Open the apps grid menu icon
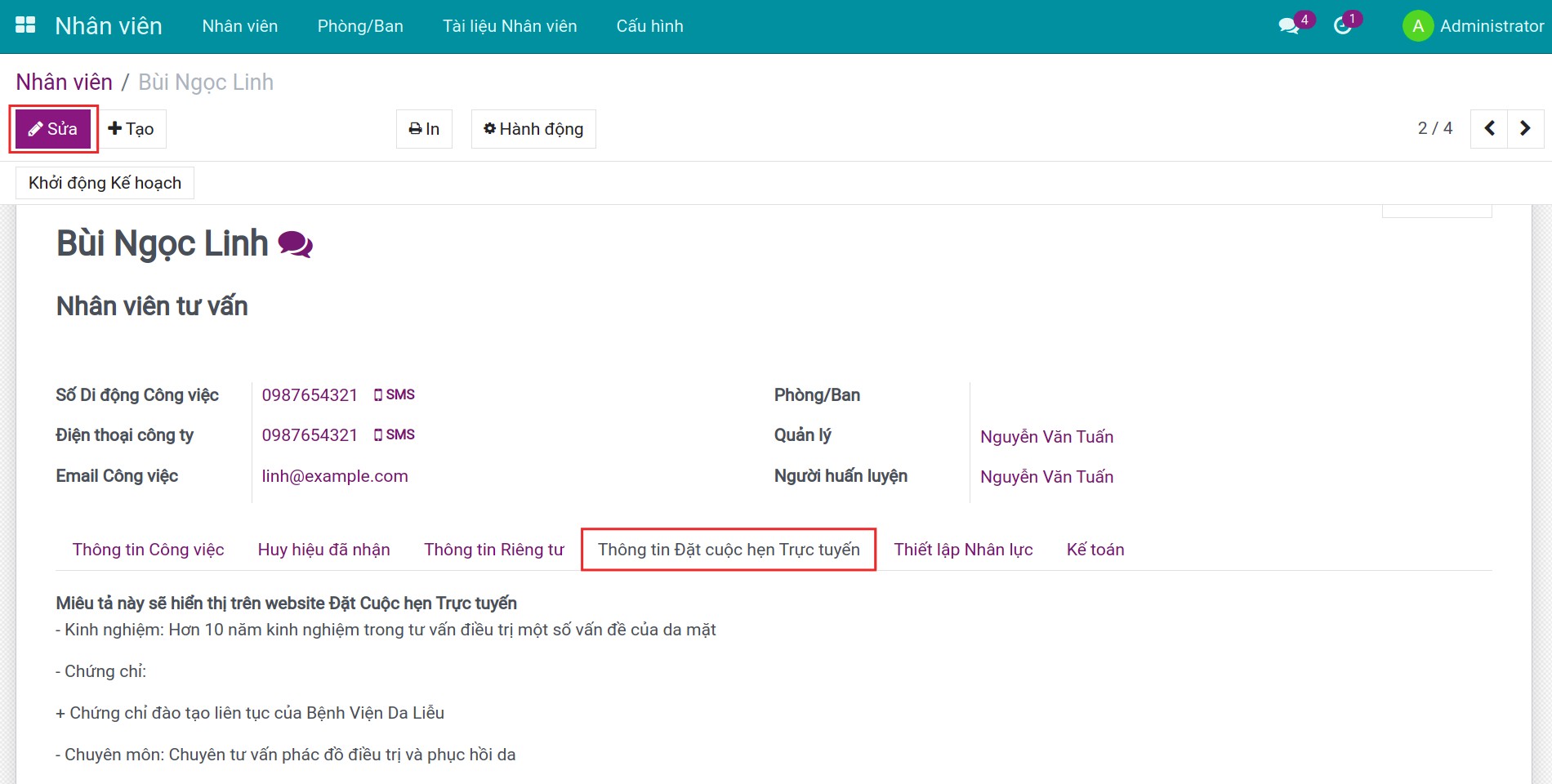This screenshot has width=1552, height=784. (x=25, y=25)
